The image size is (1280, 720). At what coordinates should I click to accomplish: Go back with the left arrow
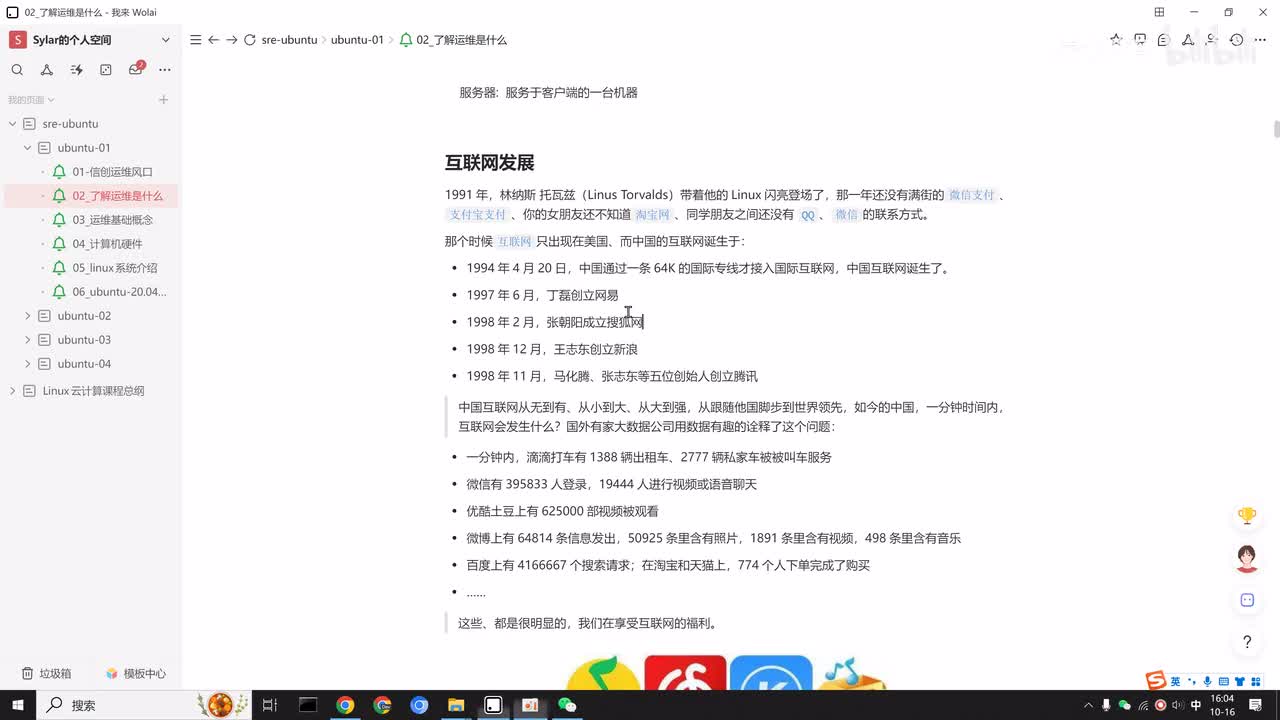213,40
